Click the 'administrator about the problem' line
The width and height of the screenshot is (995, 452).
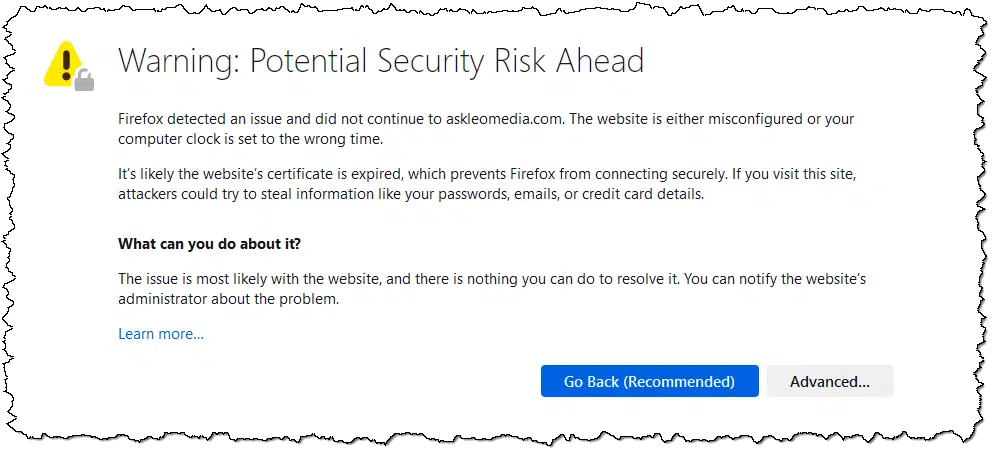pos(228,299)
